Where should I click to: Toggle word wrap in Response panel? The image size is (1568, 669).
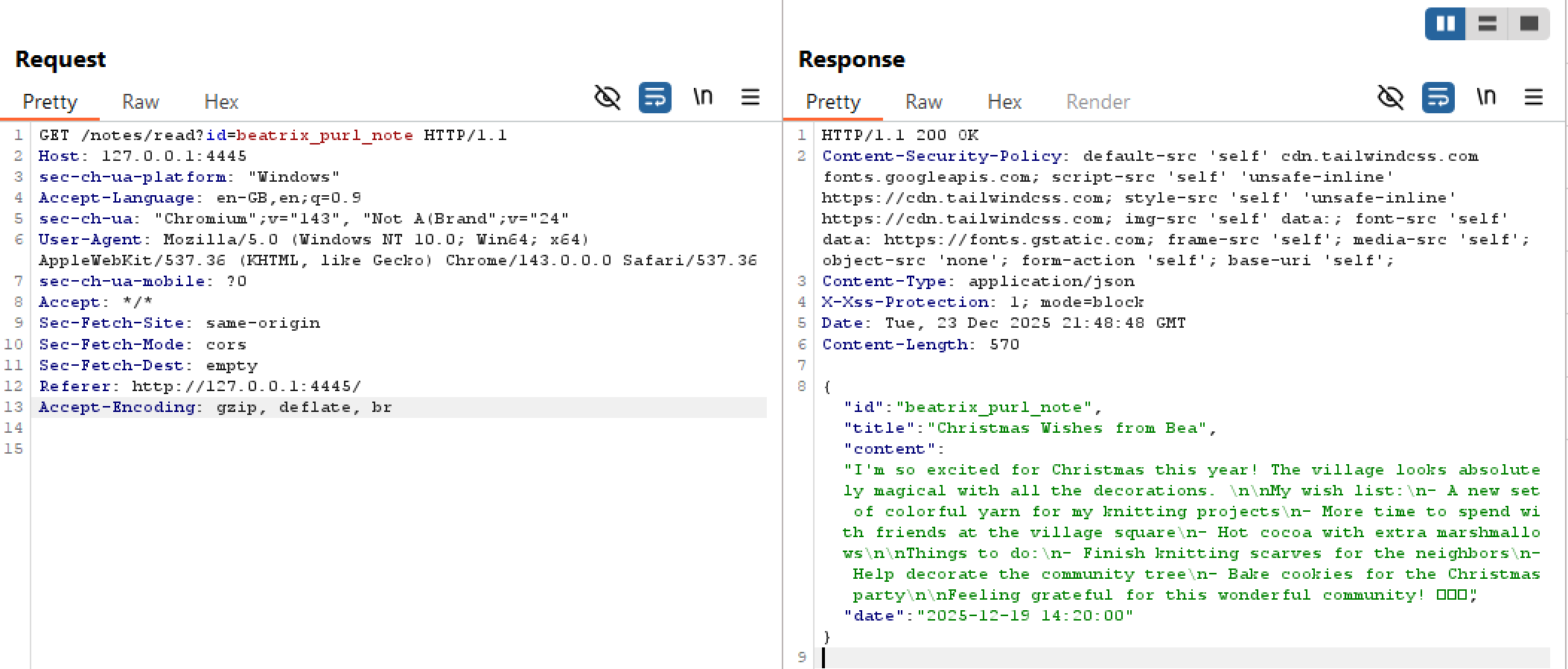[x=1438, y=98]
